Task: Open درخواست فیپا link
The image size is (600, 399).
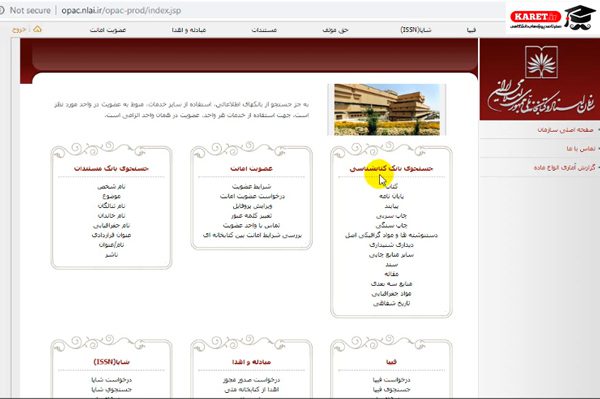Action: tap(391, 380)
